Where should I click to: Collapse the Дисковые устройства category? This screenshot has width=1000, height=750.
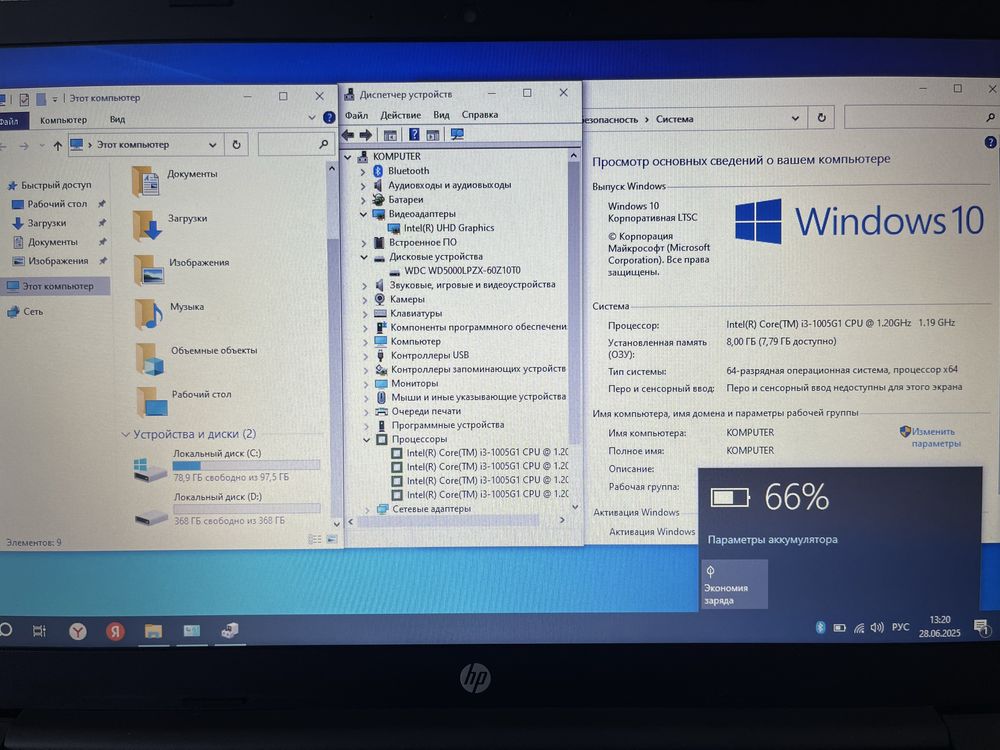364,257
